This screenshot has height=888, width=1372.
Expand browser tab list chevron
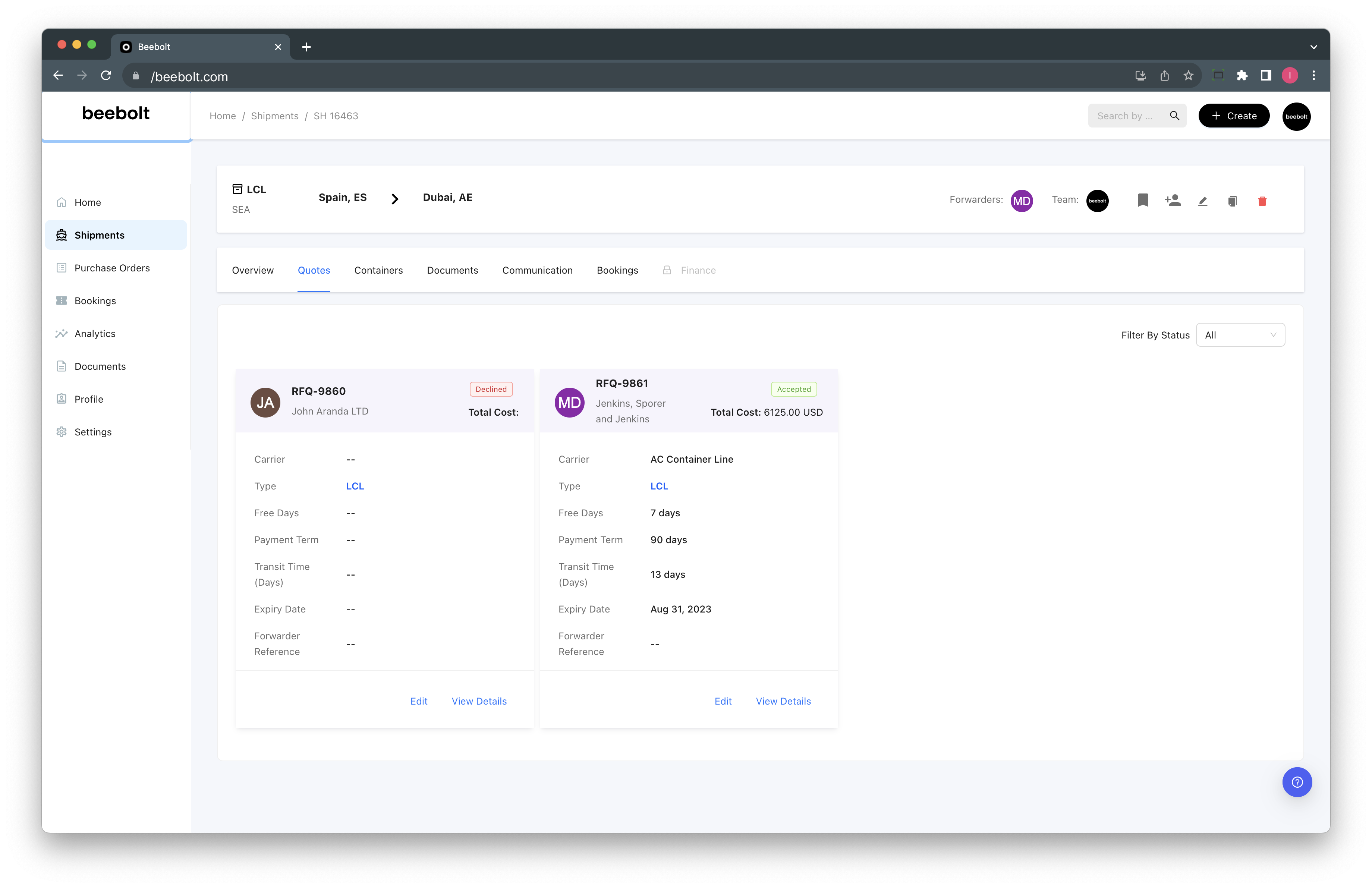click(x=1313, y=47)
